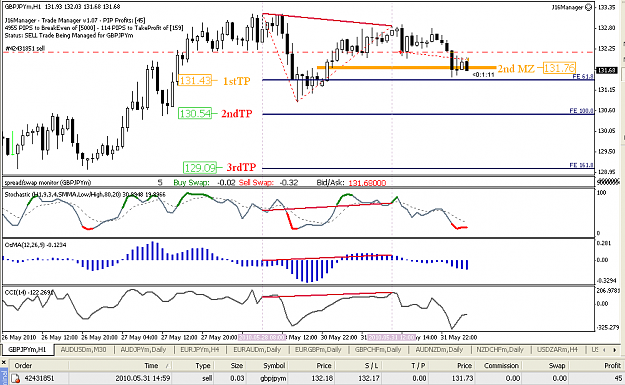Viewport: 625px width, 385px height.
Task: Click the 129.09 3rdTP price label
Action: 200,167
